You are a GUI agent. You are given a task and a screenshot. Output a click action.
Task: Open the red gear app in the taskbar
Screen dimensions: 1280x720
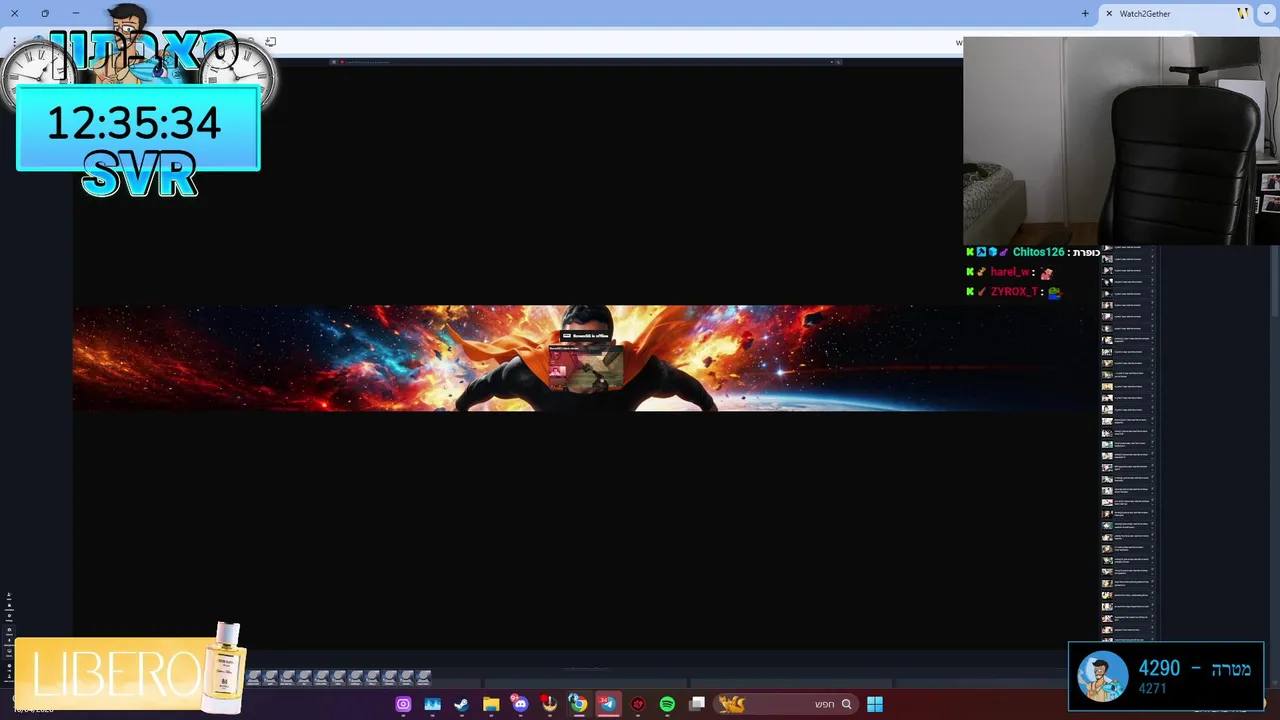point(638,704)
